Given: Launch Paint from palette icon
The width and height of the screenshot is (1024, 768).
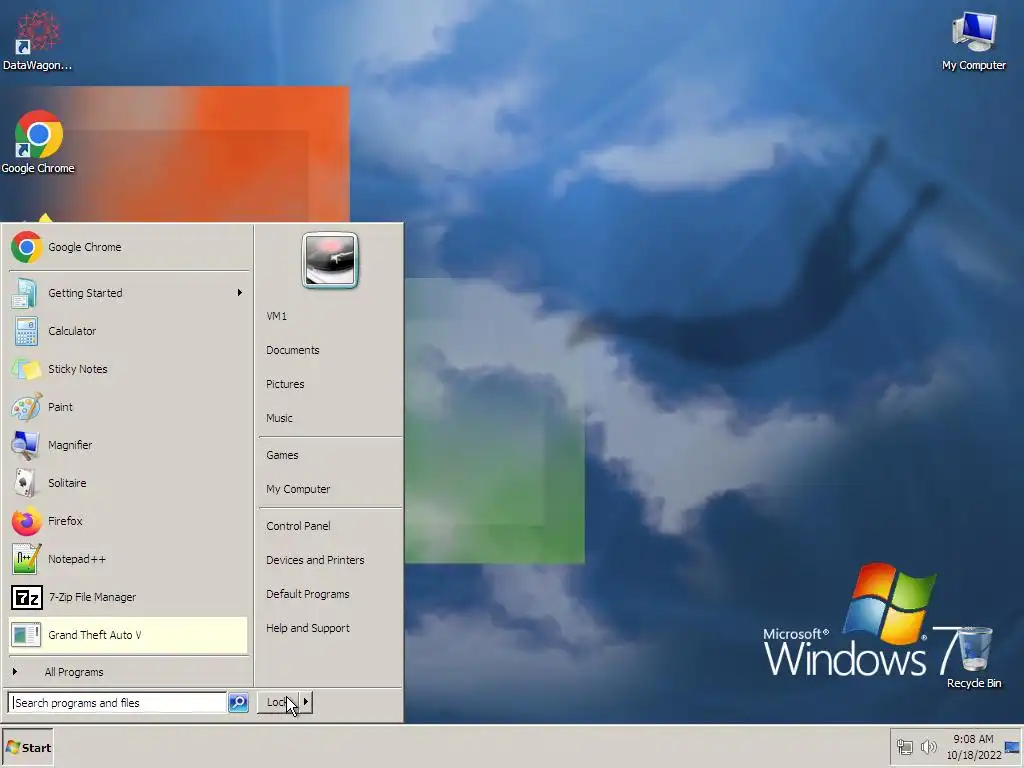Looking at the screenshot, I should 26,407.
